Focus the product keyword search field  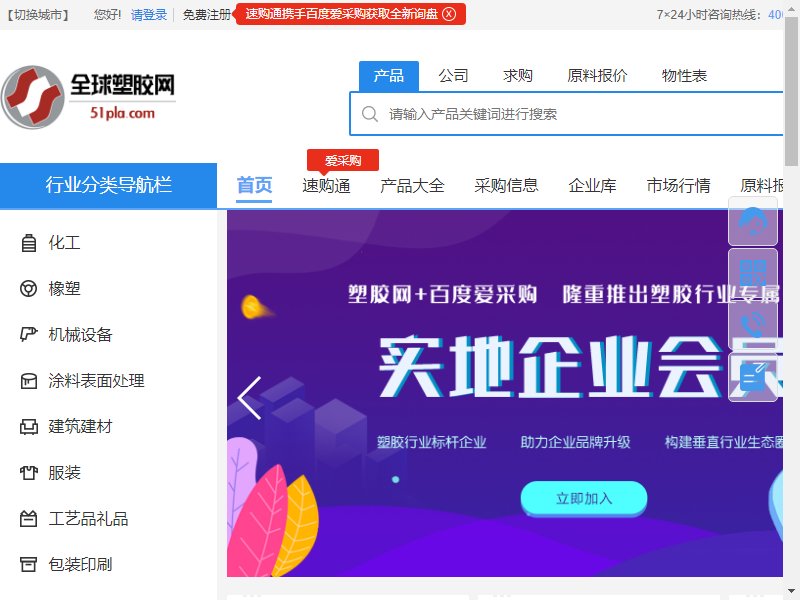[566, 114]
